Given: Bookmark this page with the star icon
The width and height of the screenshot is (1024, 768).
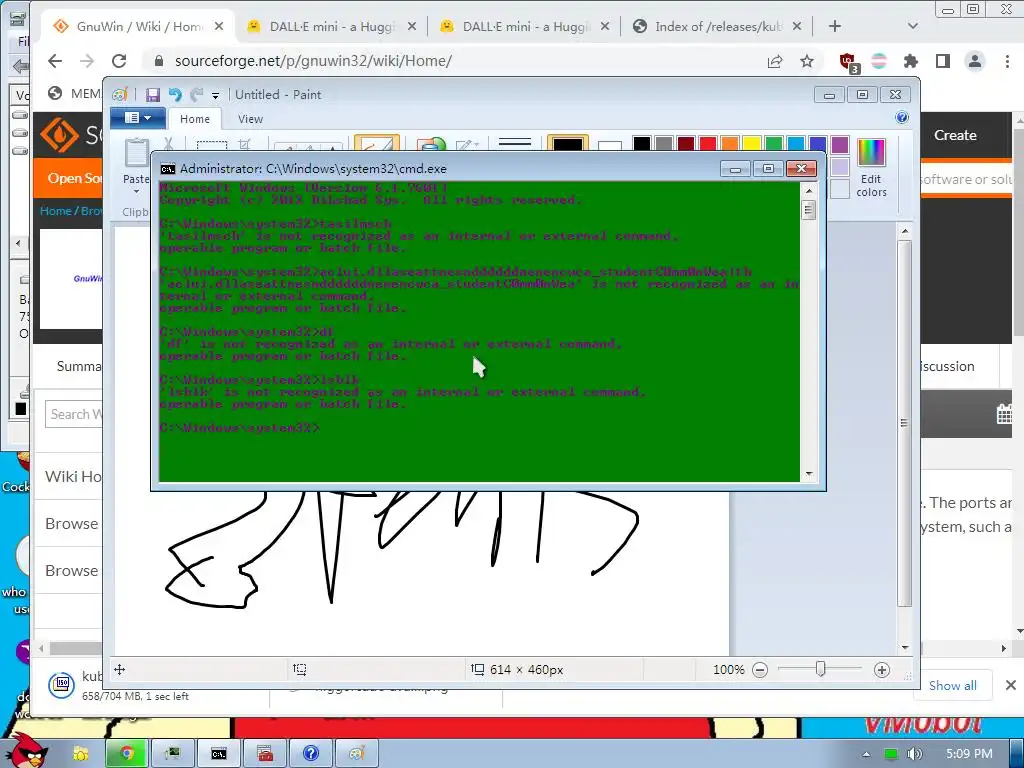Looking at the screenshot, I should tap(807, 61).
